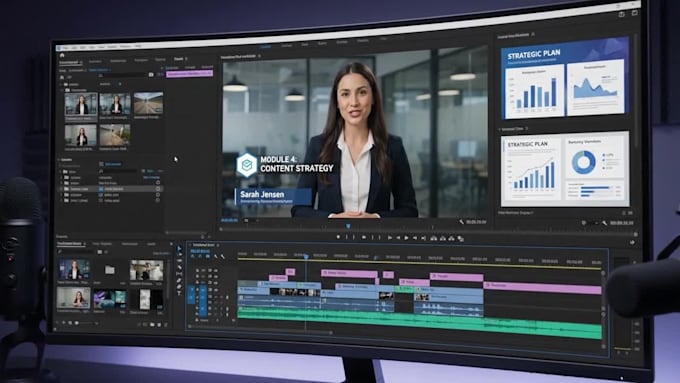Toggle lock on the second video track
The image size is (680, 383).
click(197, 275)
